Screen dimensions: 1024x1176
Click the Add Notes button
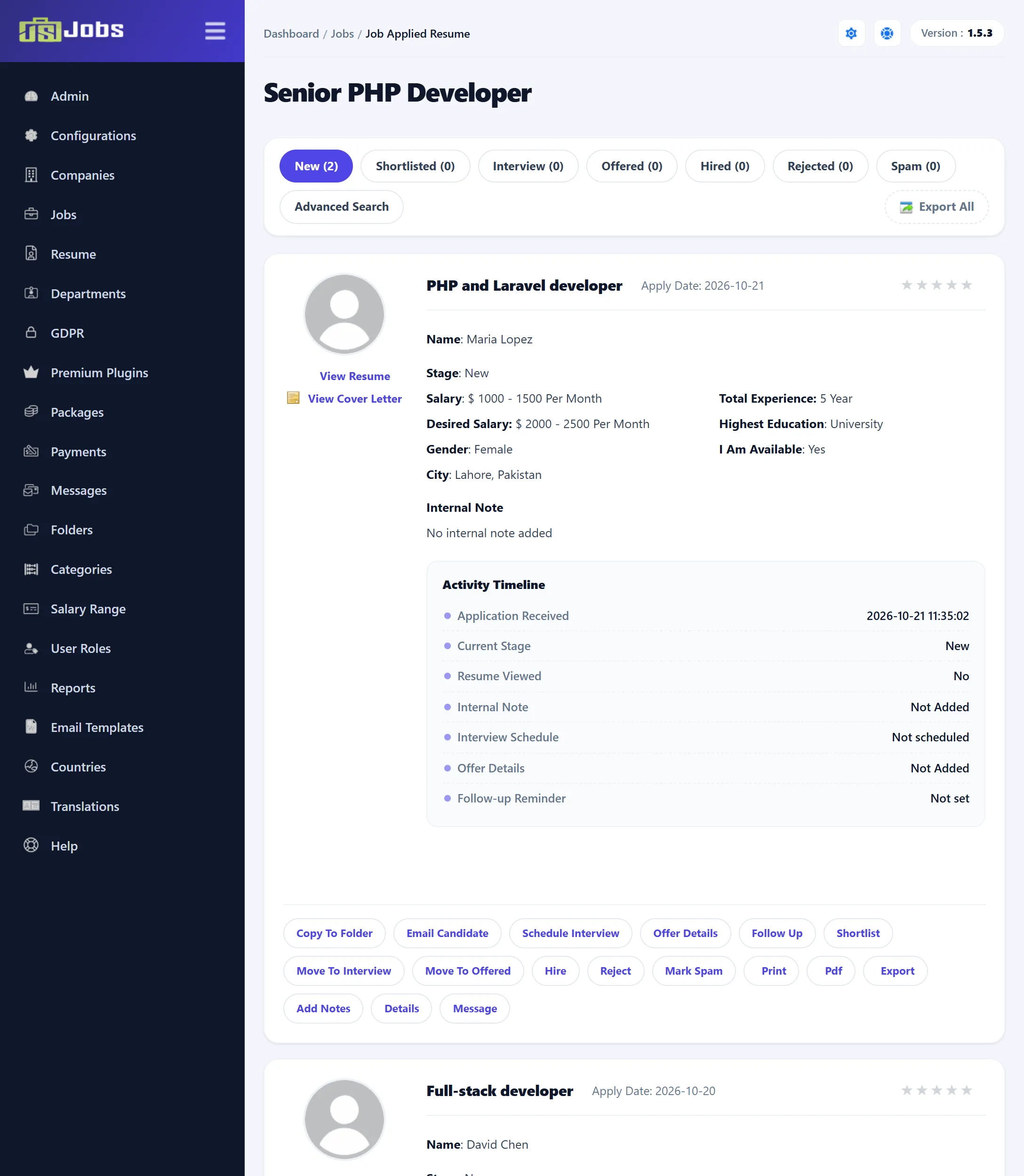(x=323, y=1009)
